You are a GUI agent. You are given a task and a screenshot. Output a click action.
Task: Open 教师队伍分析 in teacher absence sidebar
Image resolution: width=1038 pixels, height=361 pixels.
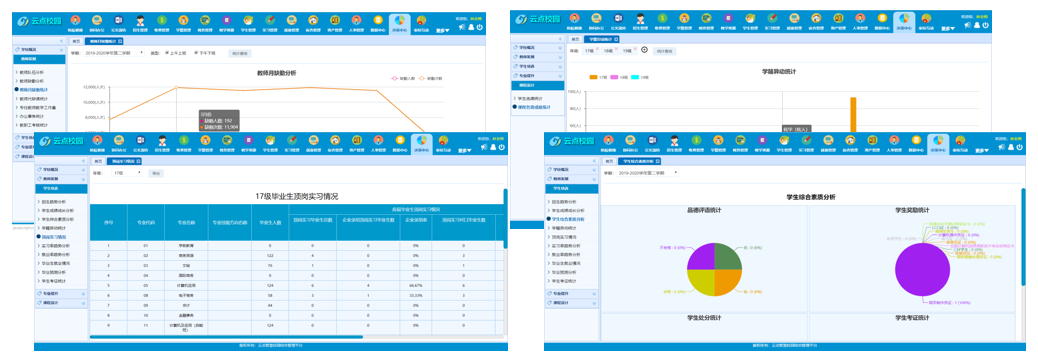[x=33, y=72]
